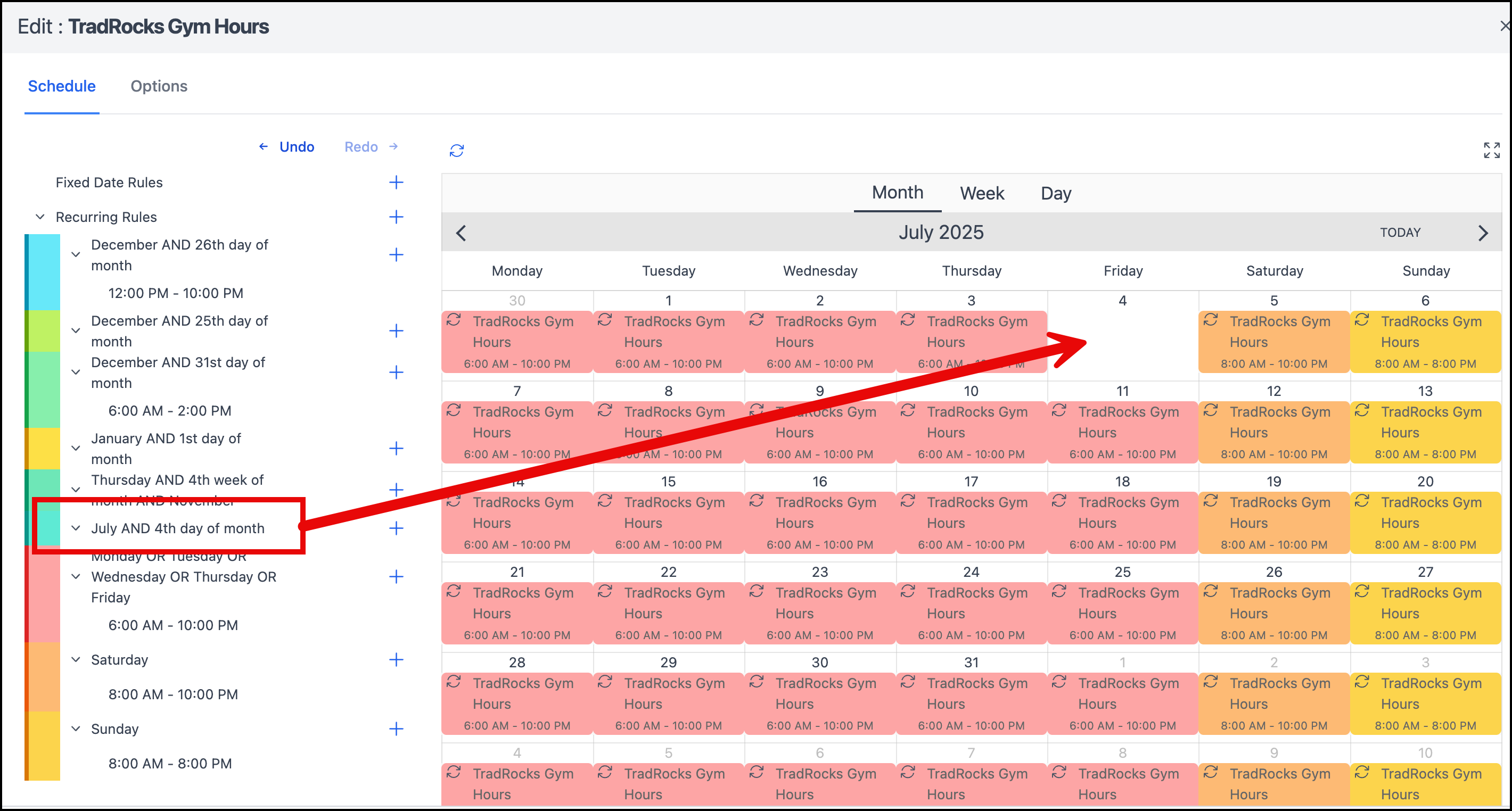Collapse the Sunday rule

76,729
